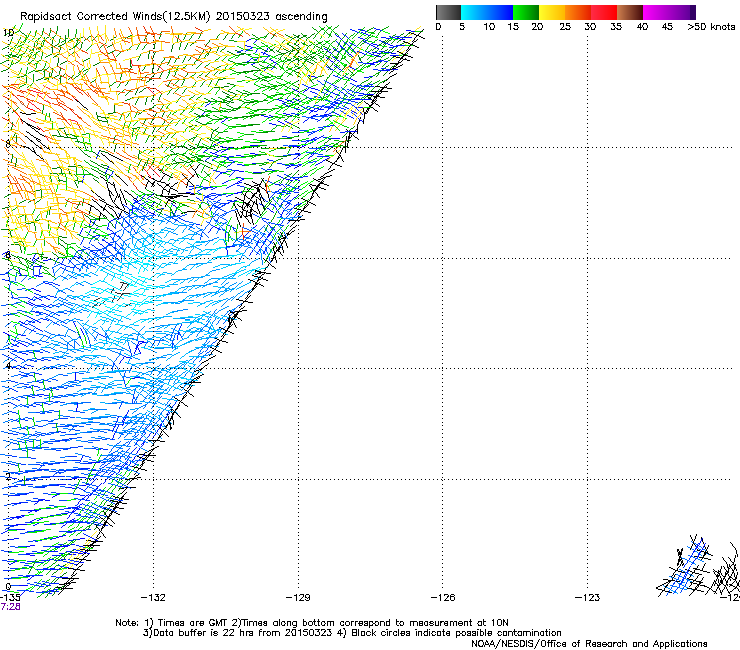Click the legend label '25'
The width and height of the screenshot is (740, 650).
[x=565, y=27]
